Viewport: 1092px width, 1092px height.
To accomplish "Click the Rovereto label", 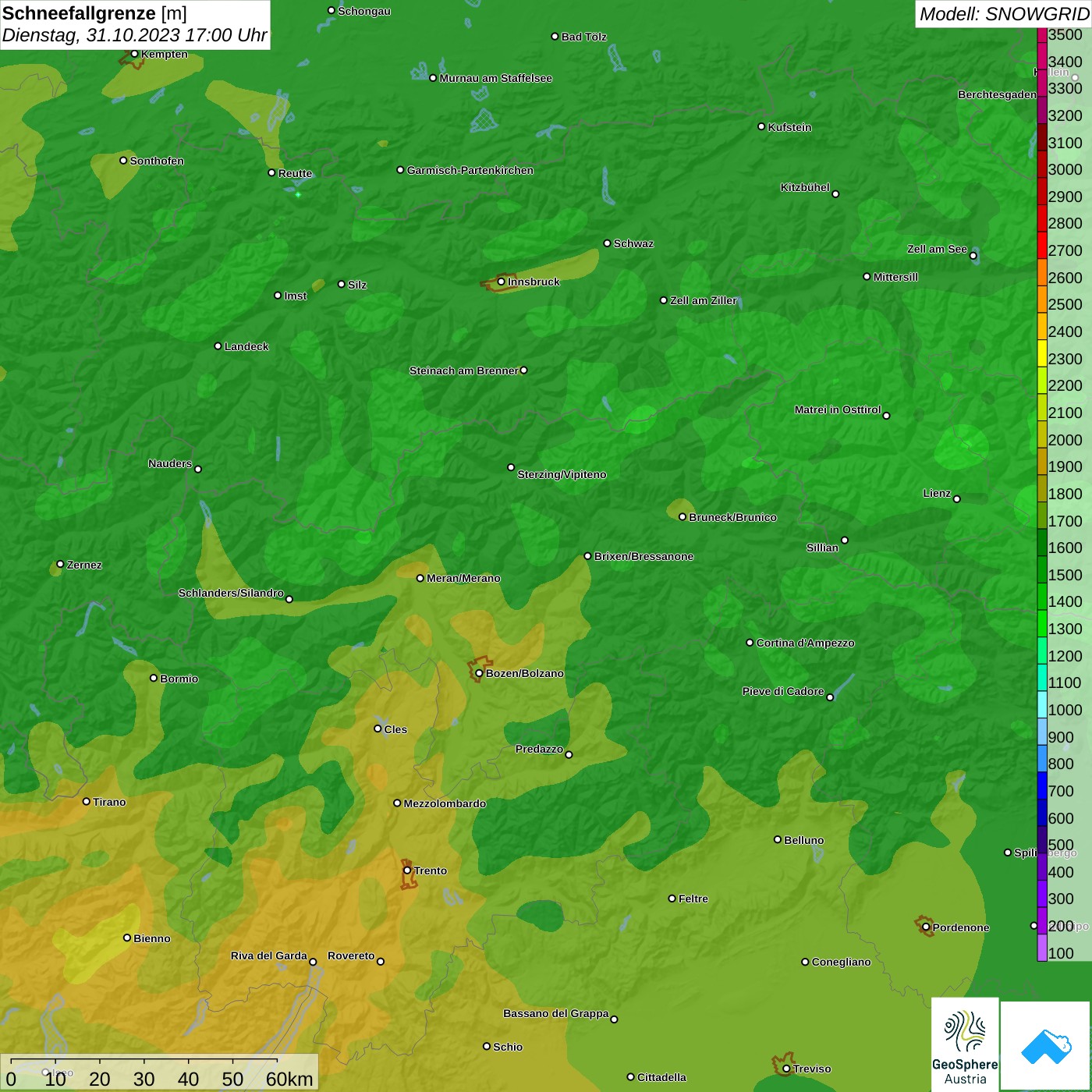I will click(351, 955).
